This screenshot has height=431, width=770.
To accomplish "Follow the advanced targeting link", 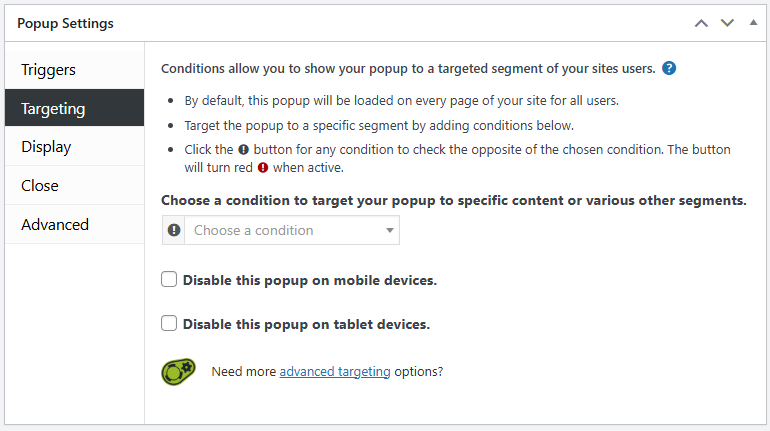I will tap(335, 371).
